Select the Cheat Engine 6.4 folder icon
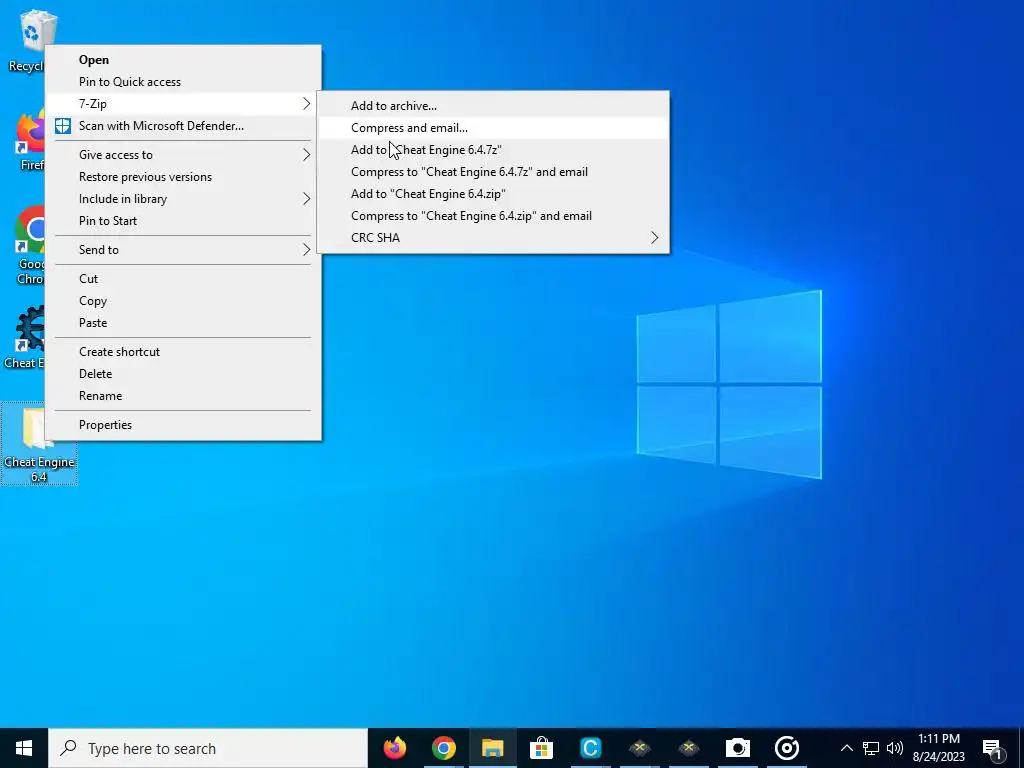The image size is (1024, 768). click(x=39, y=444)
